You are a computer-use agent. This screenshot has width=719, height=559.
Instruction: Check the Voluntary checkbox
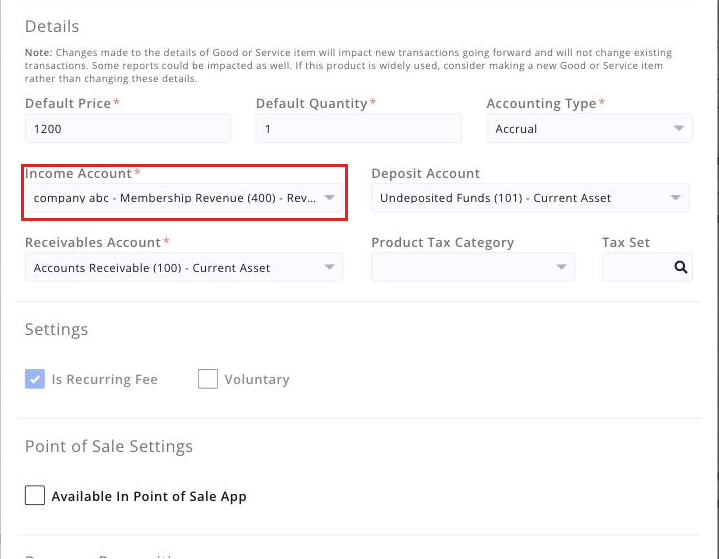pos(208,379)
